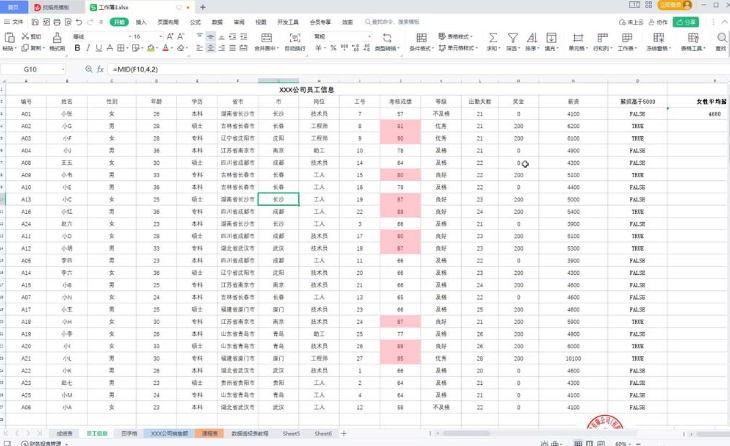Click the Redo arrow

90,22
